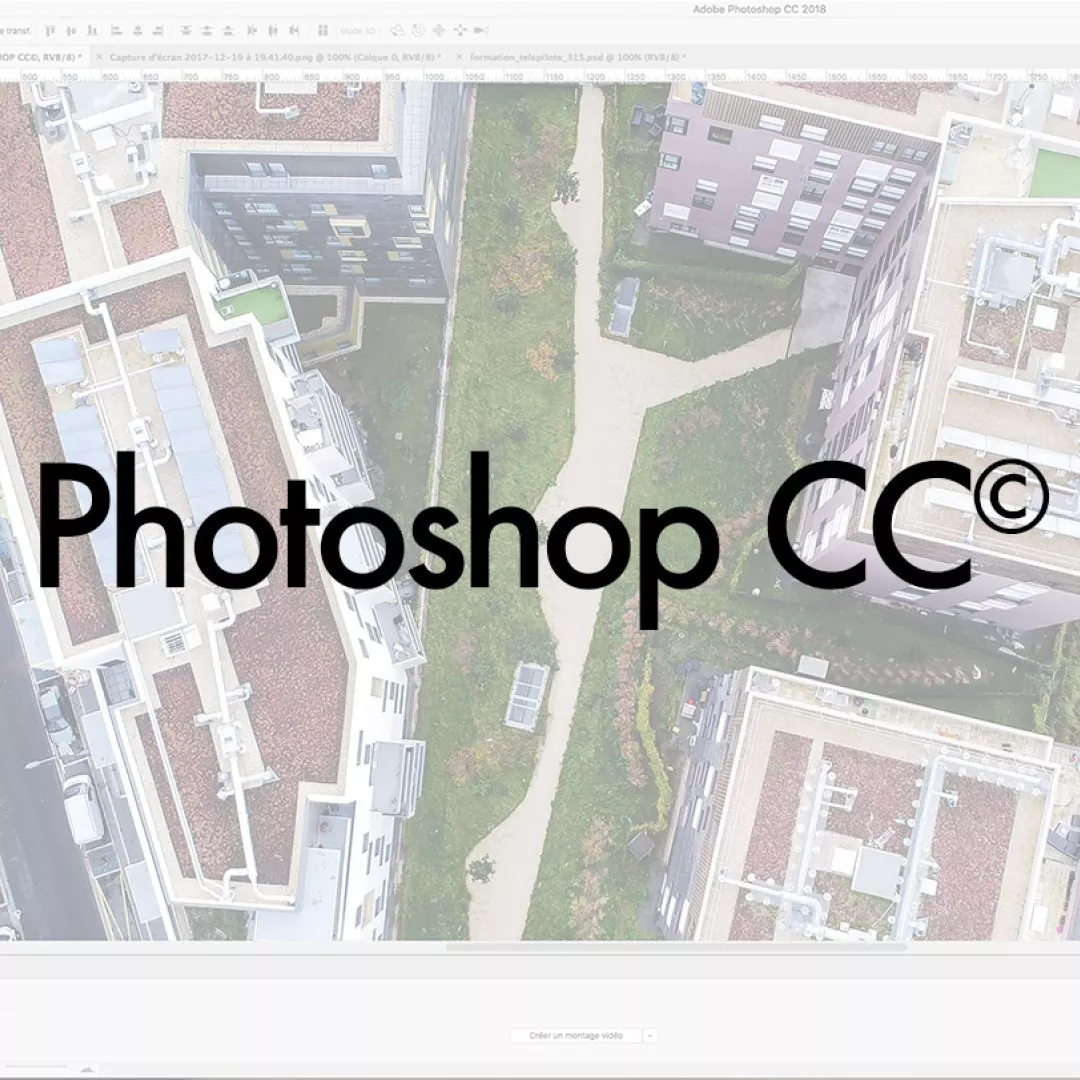The height and width of the screenshot is (1080, 1080).
Task: Click the timeline zoom-in mountain icon
Action: (87, 1069)
